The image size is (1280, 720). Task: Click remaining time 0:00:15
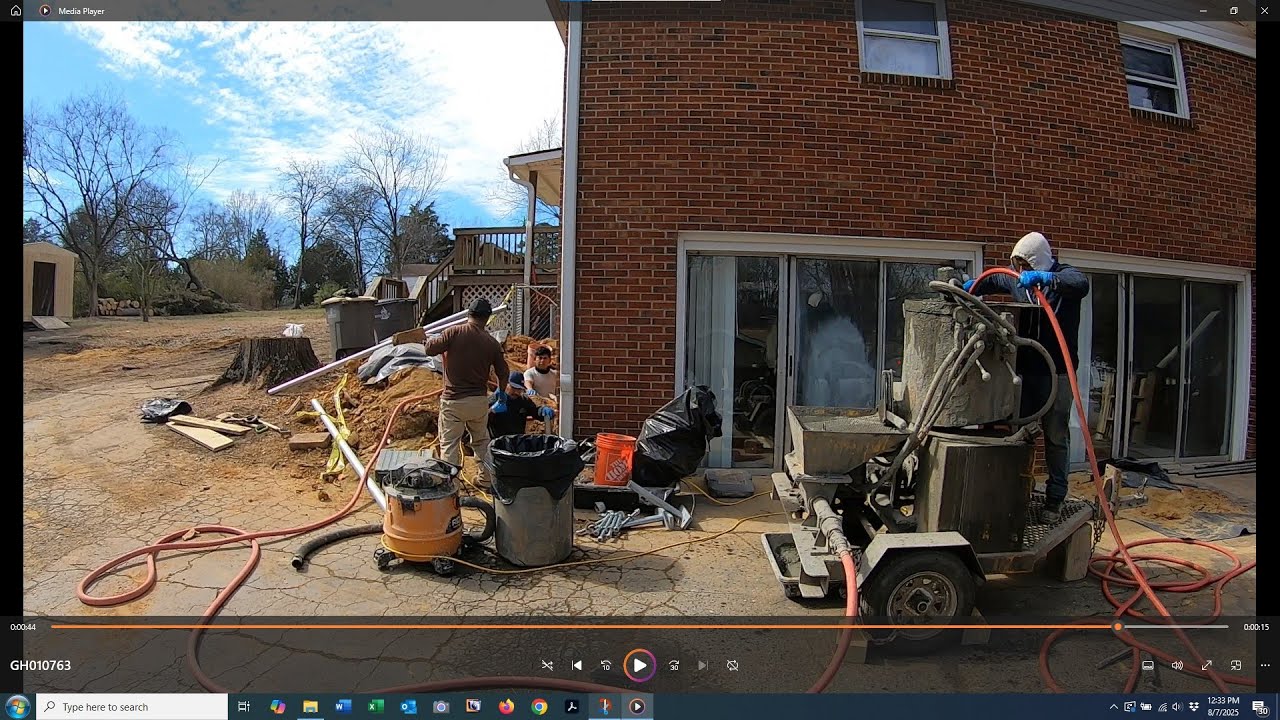coord(1256,627)
